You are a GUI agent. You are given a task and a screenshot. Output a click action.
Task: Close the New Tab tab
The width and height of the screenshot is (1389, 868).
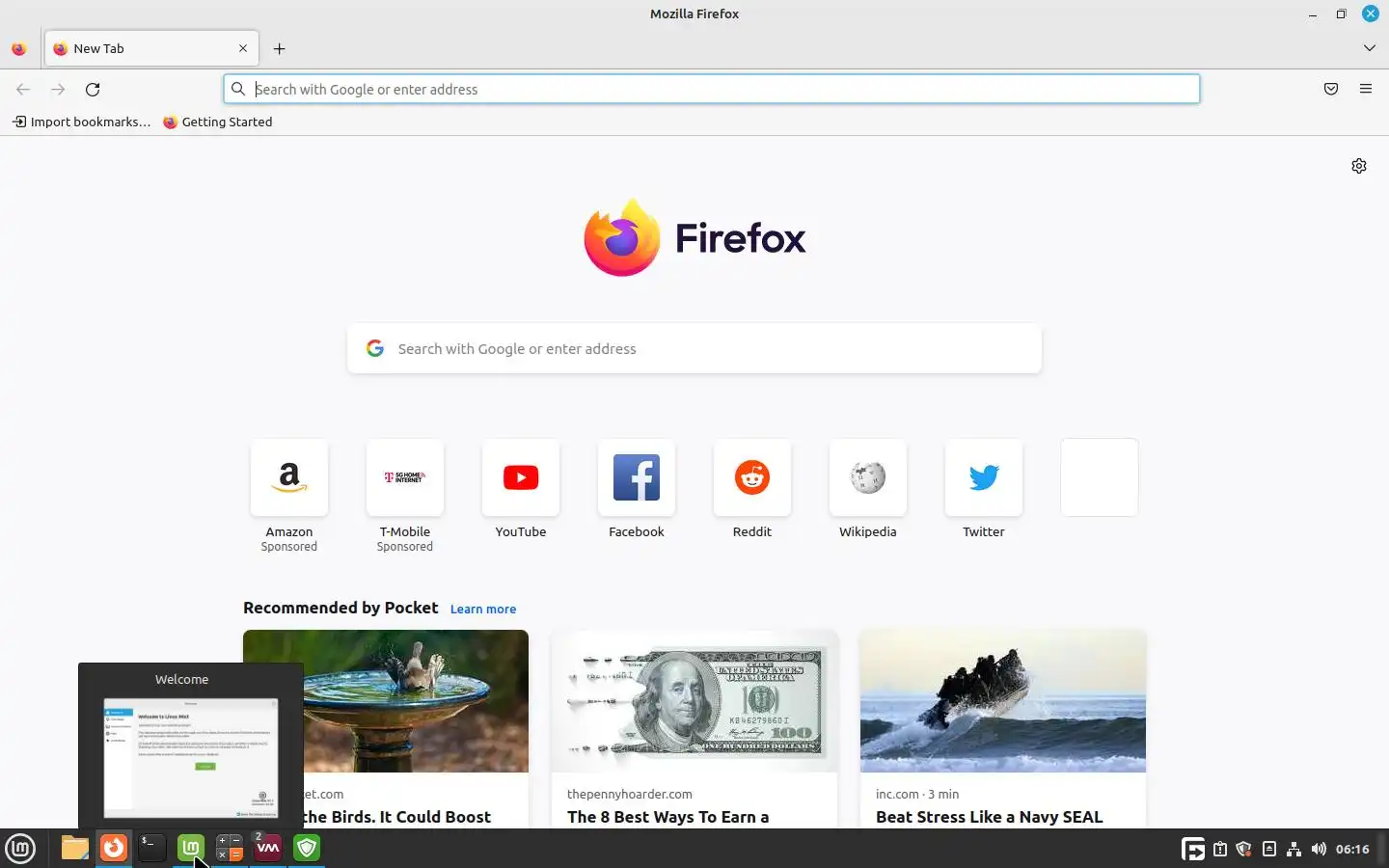click(x=243, y=48)
